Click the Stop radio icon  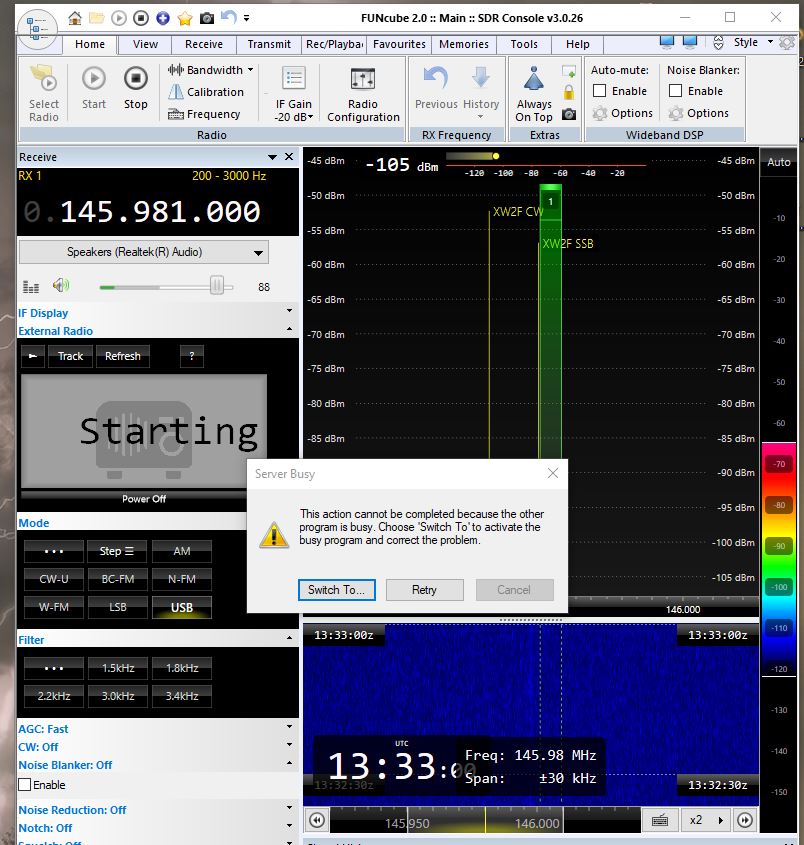136,80
